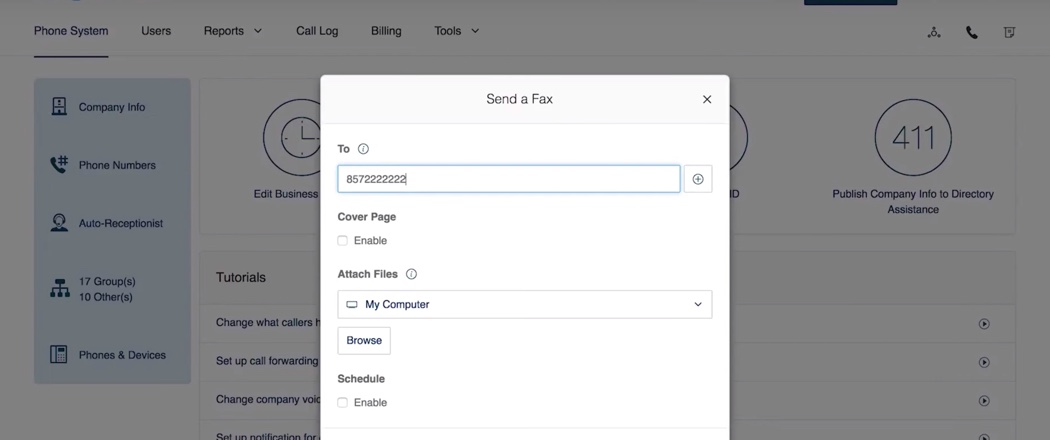
Task: Click the org chart icon in top bar
Action: click(934, 32)
